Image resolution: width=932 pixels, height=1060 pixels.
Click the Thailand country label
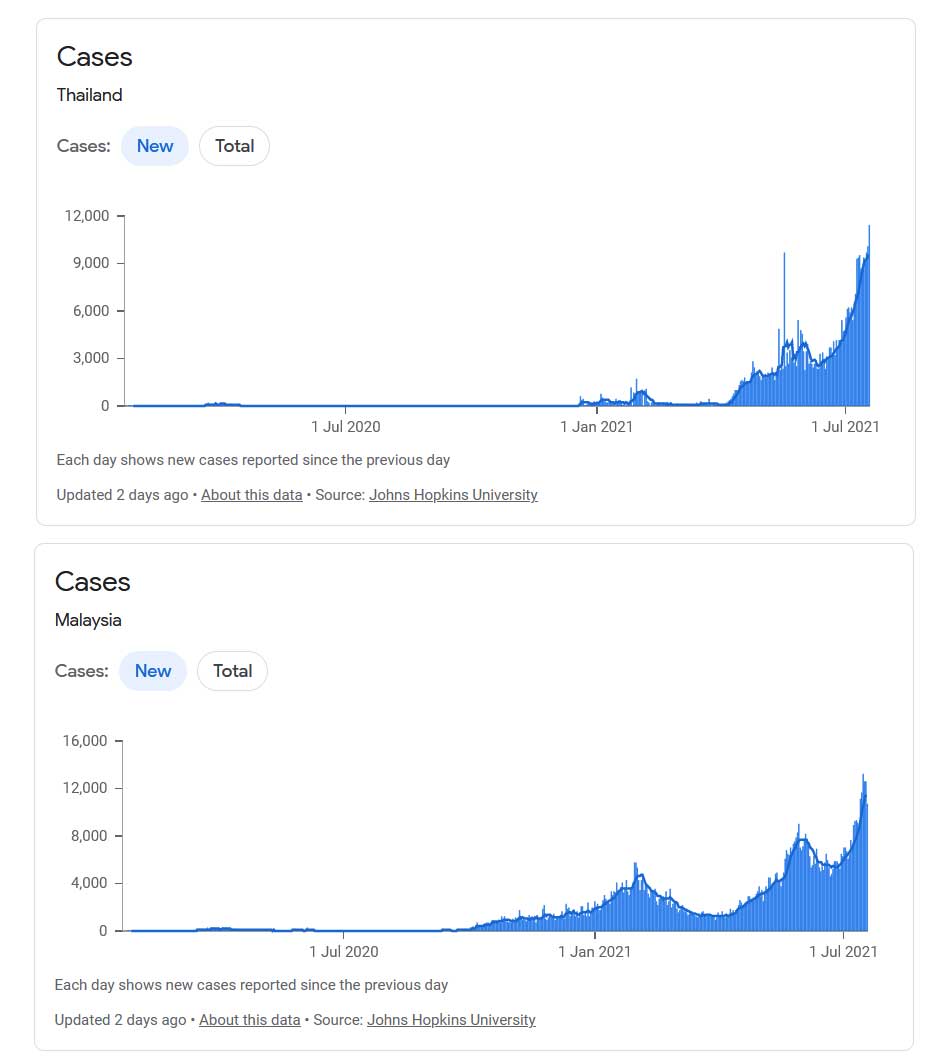[x=89, y=95]
